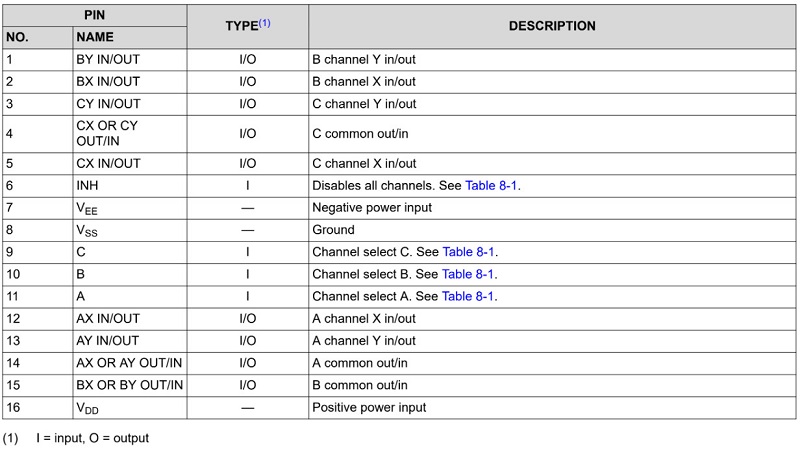Click the 'I = input, O = output' footnote
This screenshot has height=451, width=800.
tap(92, 438)
